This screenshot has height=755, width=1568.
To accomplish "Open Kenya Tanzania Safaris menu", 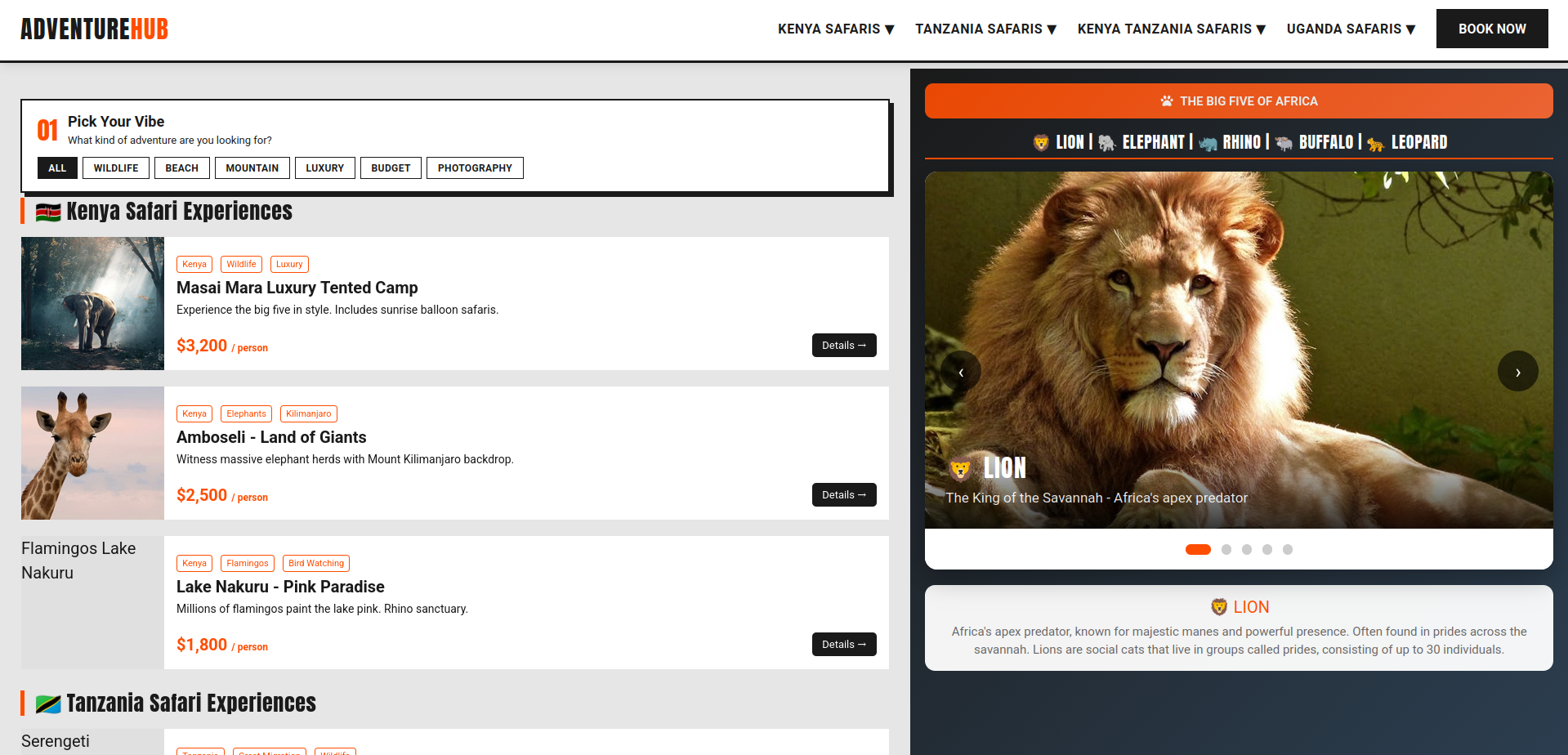I will (1171, 29).
